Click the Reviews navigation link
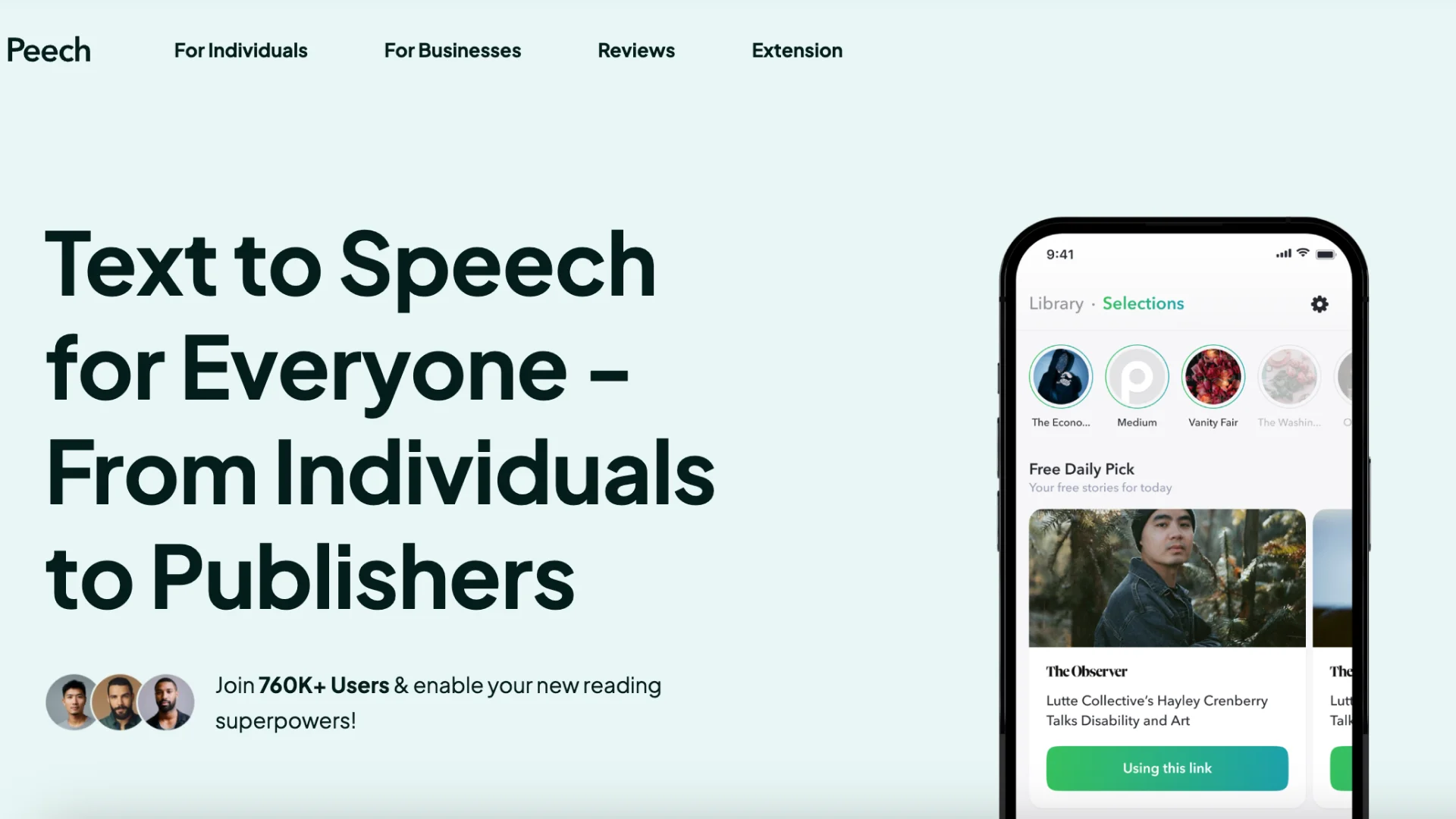Screen dimensions: 1456x819 tap(637, 50)
